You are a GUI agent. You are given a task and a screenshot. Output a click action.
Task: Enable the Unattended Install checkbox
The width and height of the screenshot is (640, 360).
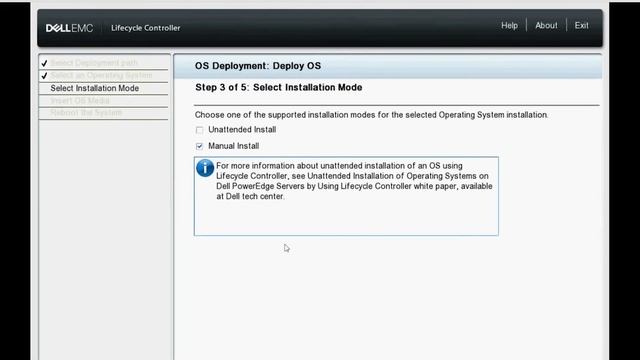tap(199, 130)
